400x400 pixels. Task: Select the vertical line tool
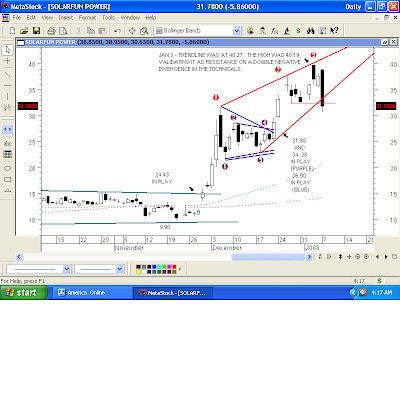8,97
